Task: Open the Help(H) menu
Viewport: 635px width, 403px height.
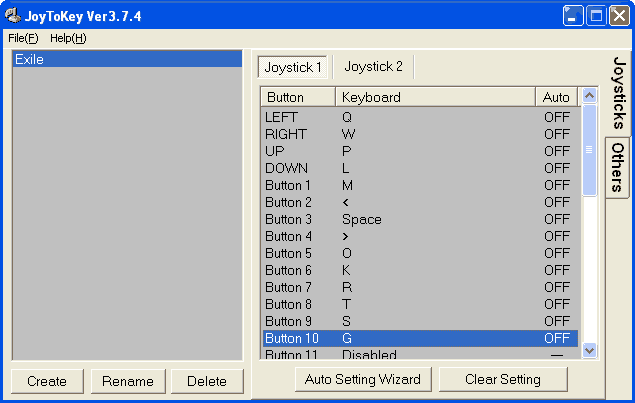Action: [x=68, y=38]
